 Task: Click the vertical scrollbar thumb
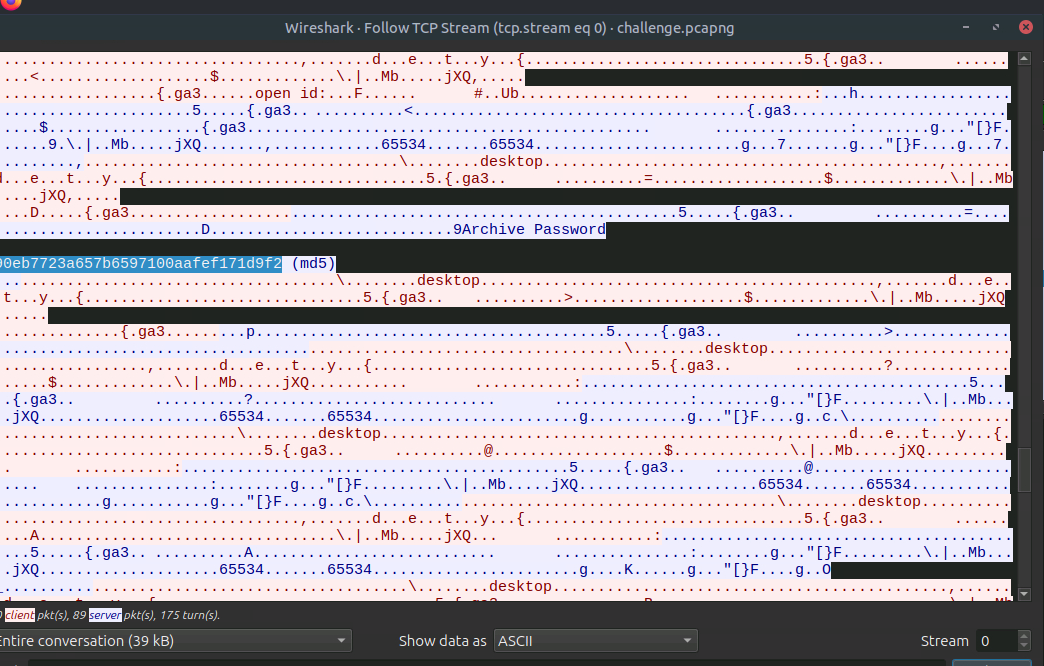coord(1023,470)
